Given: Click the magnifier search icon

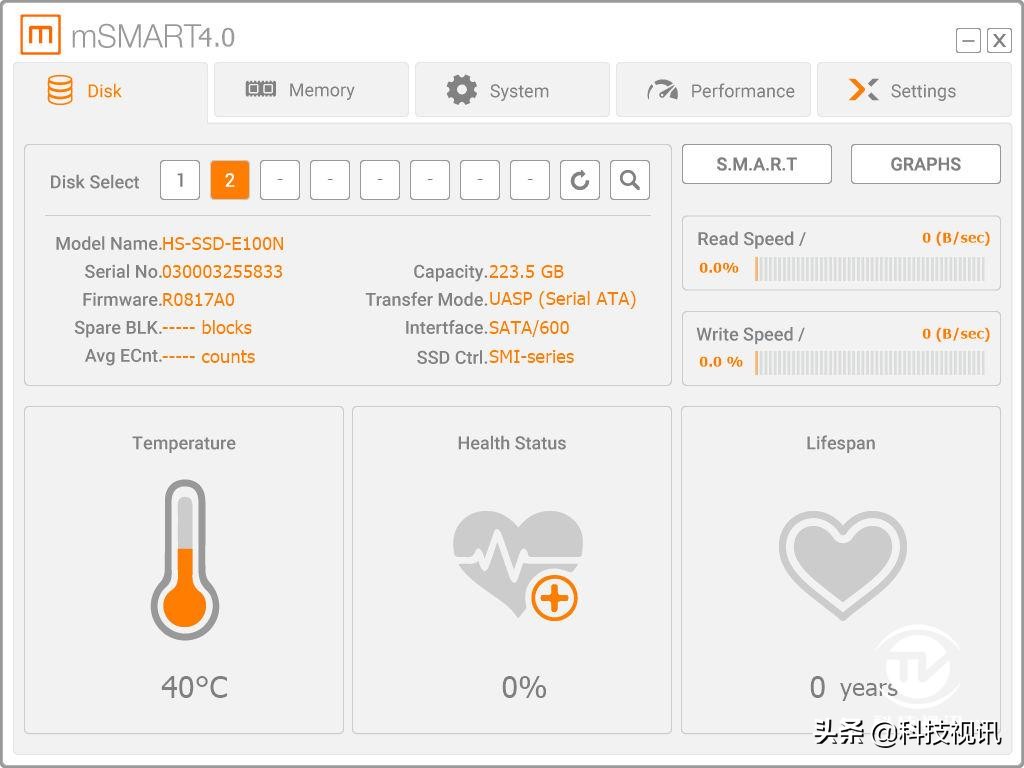Looking at the screenshot, I should point(630,180).
